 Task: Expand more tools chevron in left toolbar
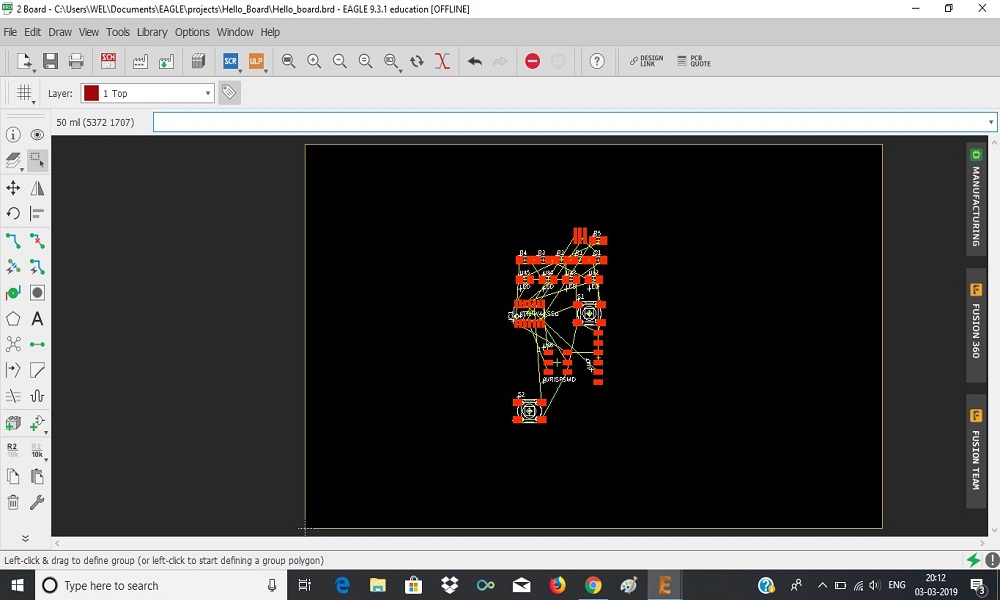[25, 538]
